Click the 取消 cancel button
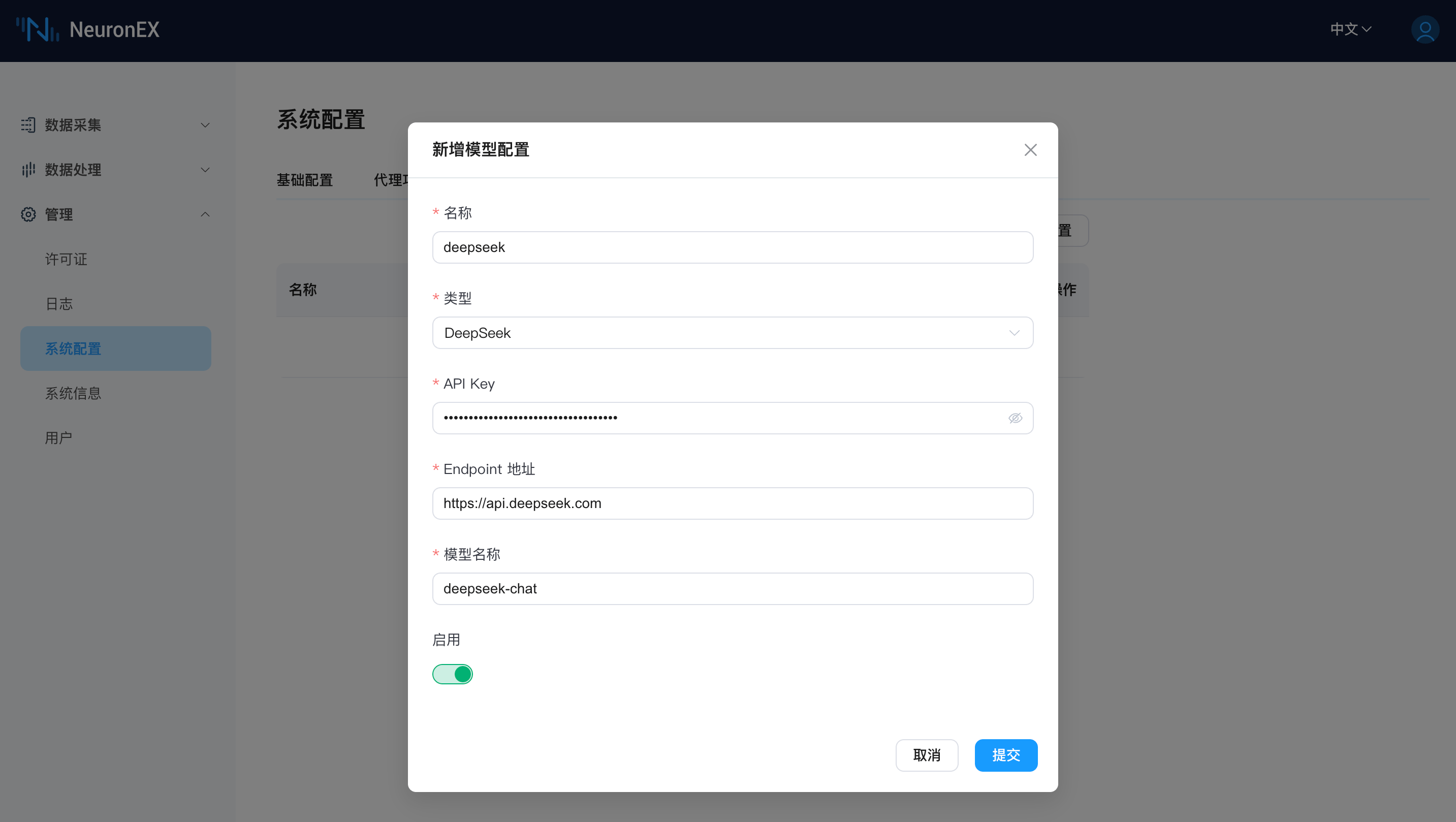The height and width of the screenshot is (822, 1456). pyautogui.click(x=927, y=755)
